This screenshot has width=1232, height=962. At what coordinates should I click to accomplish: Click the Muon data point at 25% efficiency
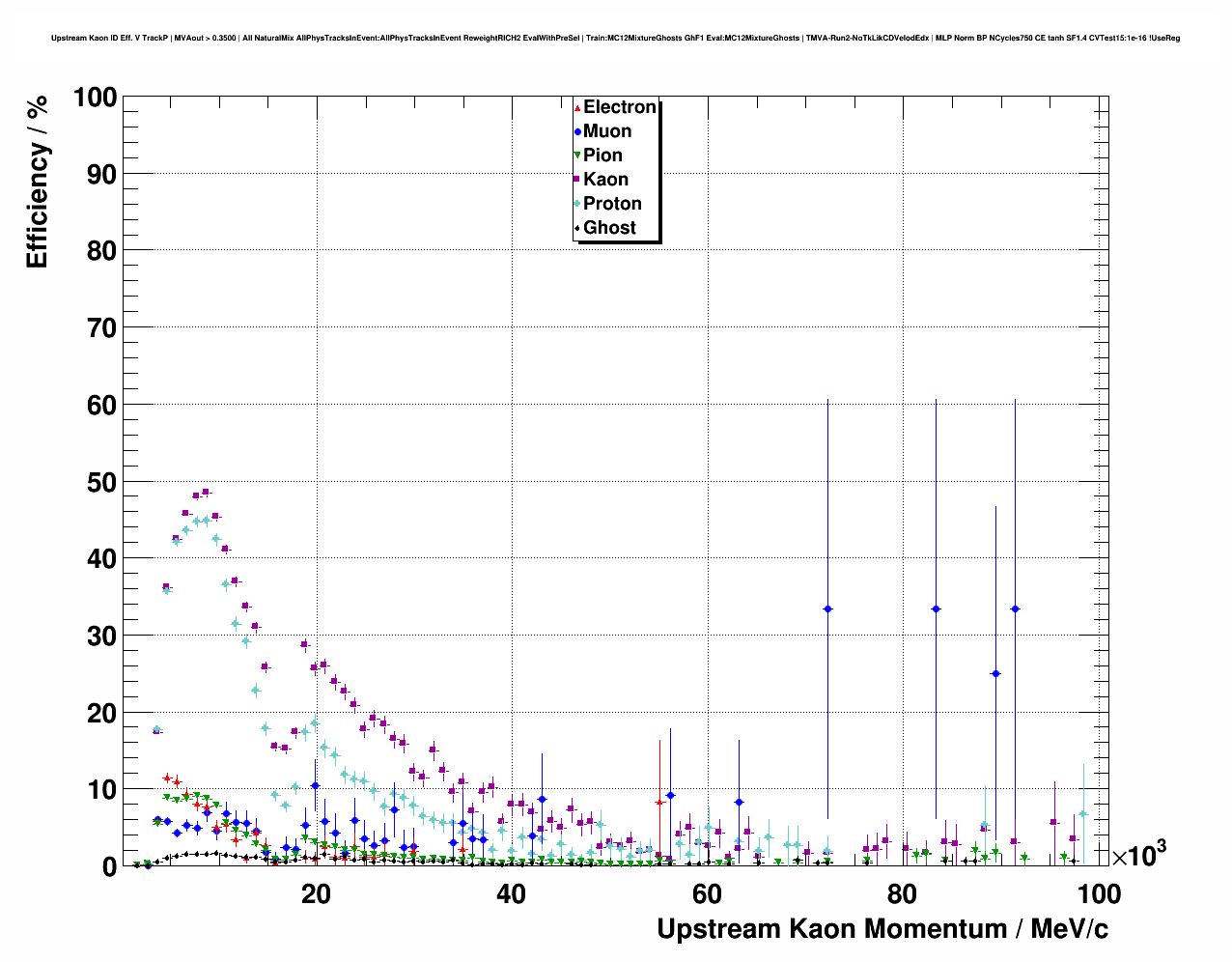[x=995, y=674]
